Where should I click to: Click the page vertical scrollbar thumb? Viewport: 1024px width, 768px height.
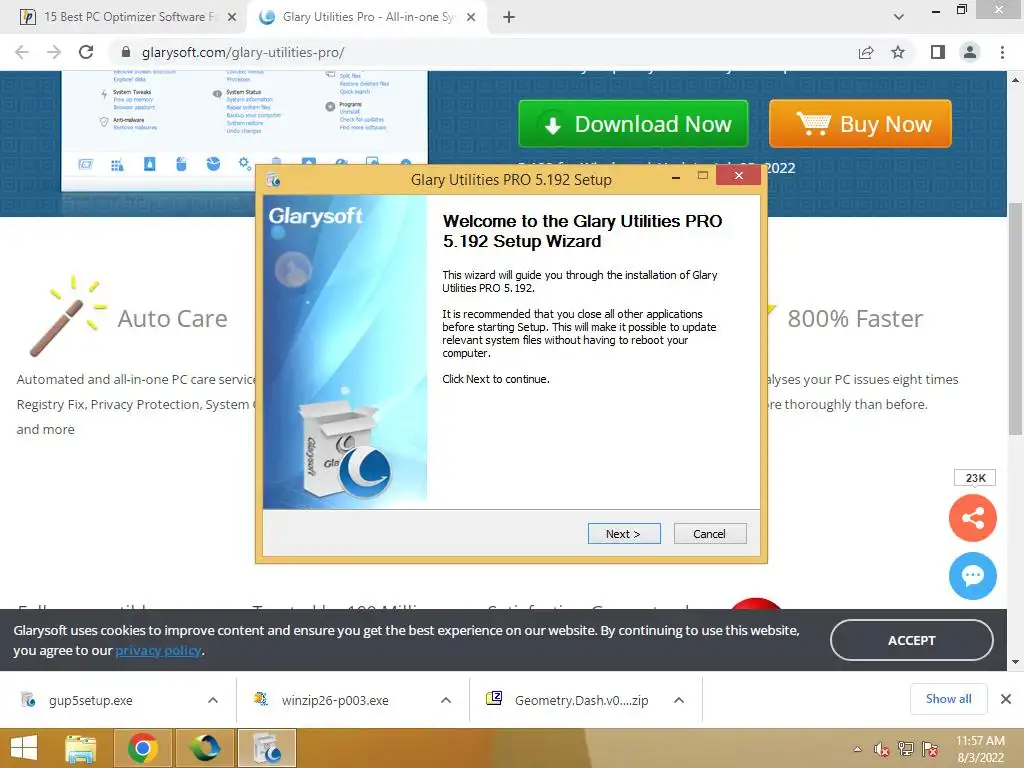point(1015,319)
